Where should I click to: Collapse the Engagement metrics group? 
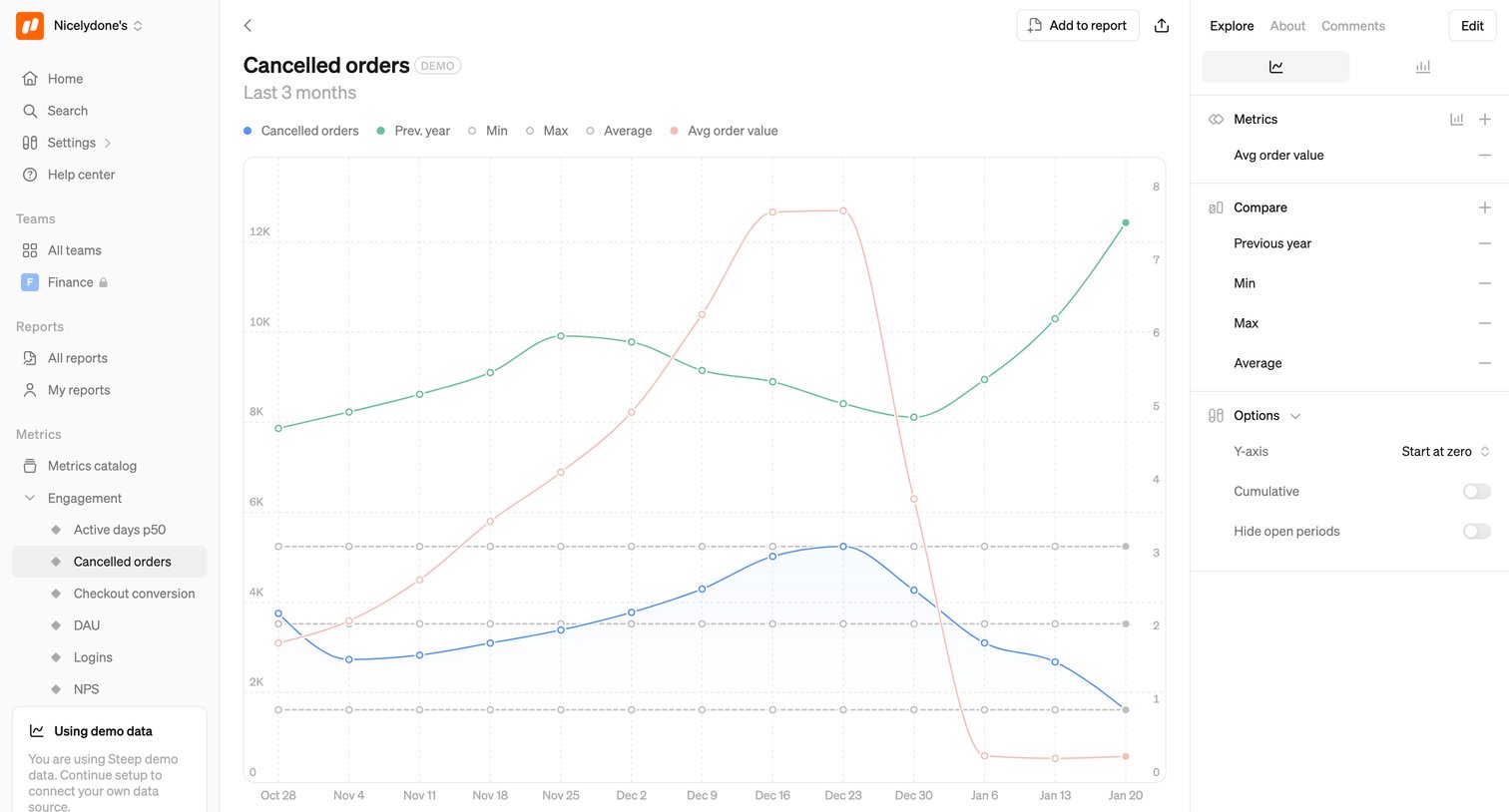pos(30,498)
